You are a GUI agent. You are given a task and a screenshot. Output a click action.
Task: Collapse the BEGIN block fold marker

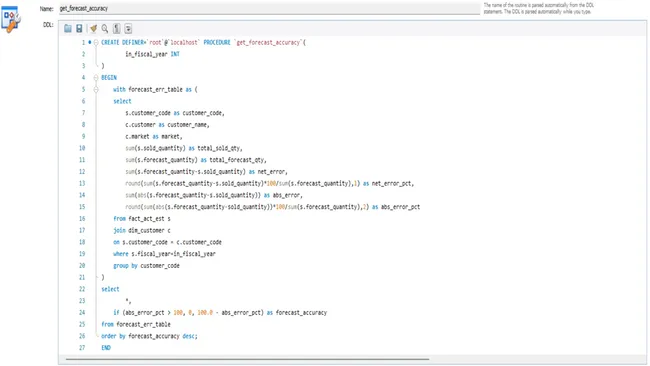point(96,78)
